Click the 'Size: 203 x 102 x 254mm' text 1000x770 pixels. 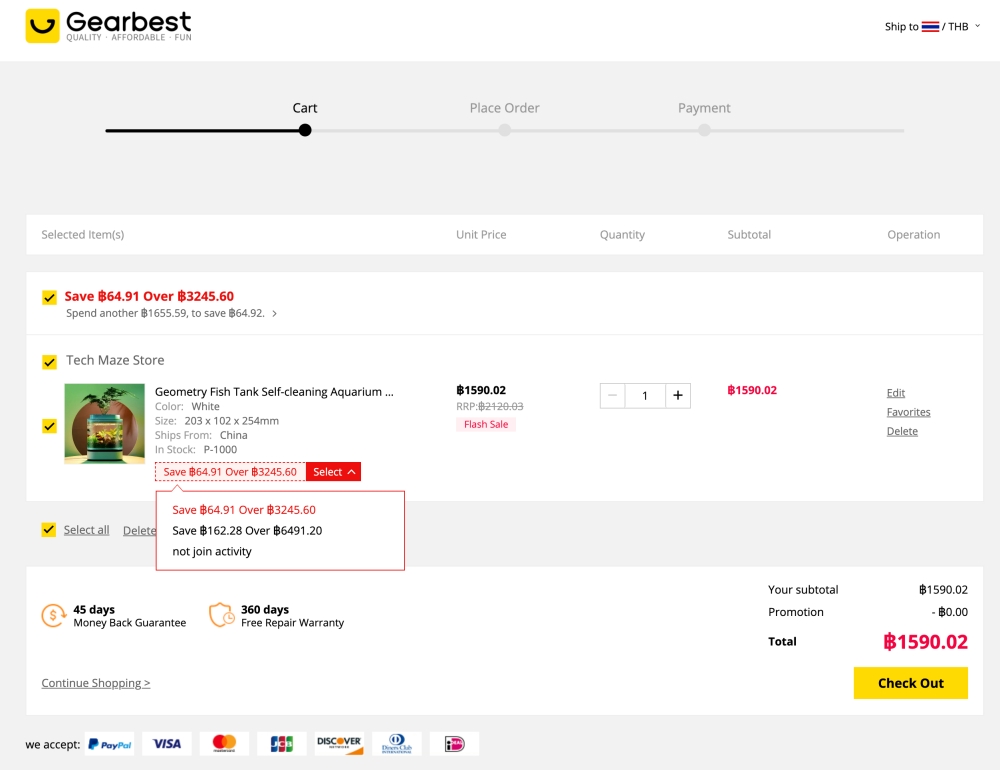(x=217, y=421)
